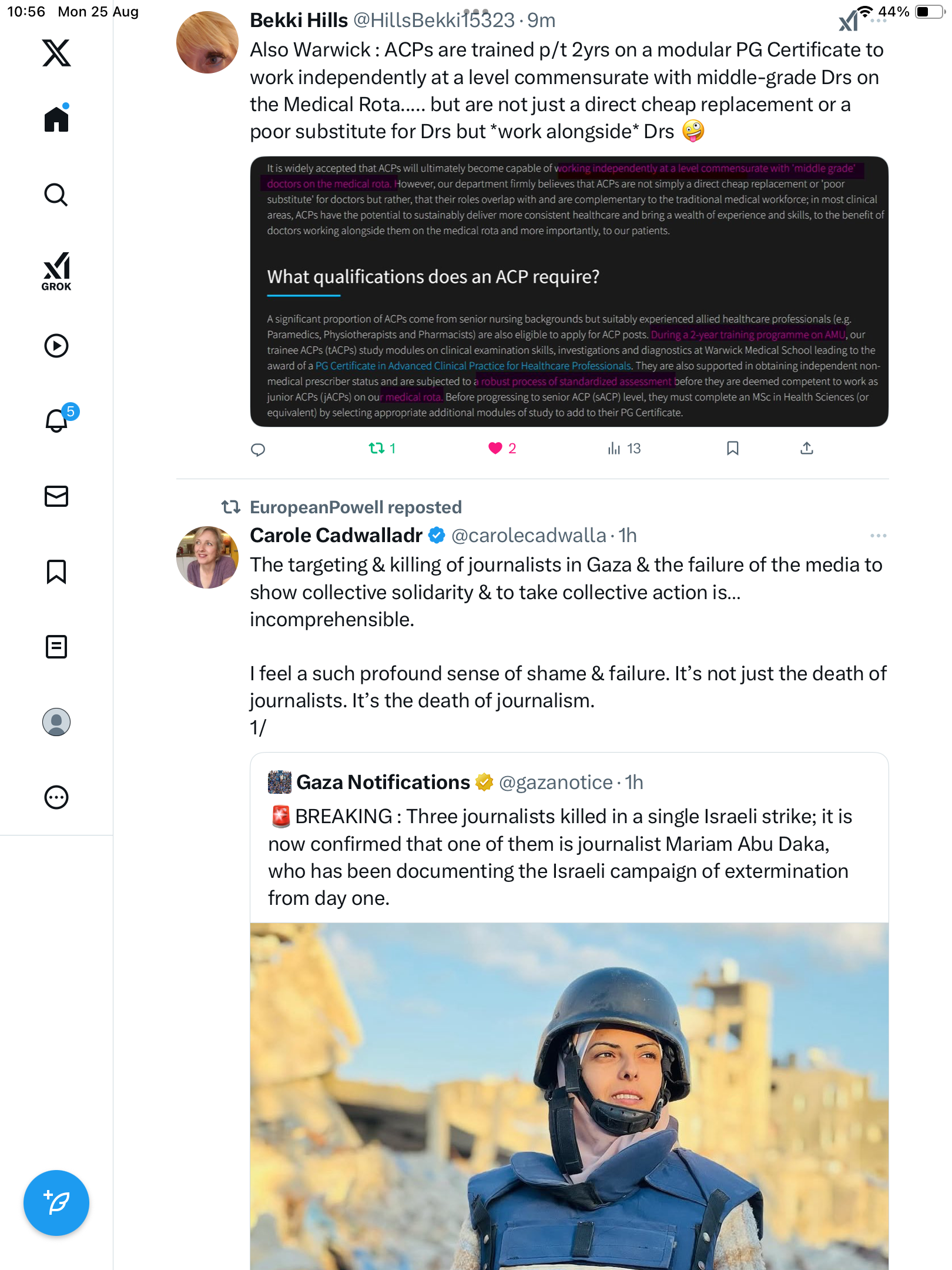Toggle repost on Bekki Hills' post
This screenshot has height=1270, width=952.
pos(377,449)
